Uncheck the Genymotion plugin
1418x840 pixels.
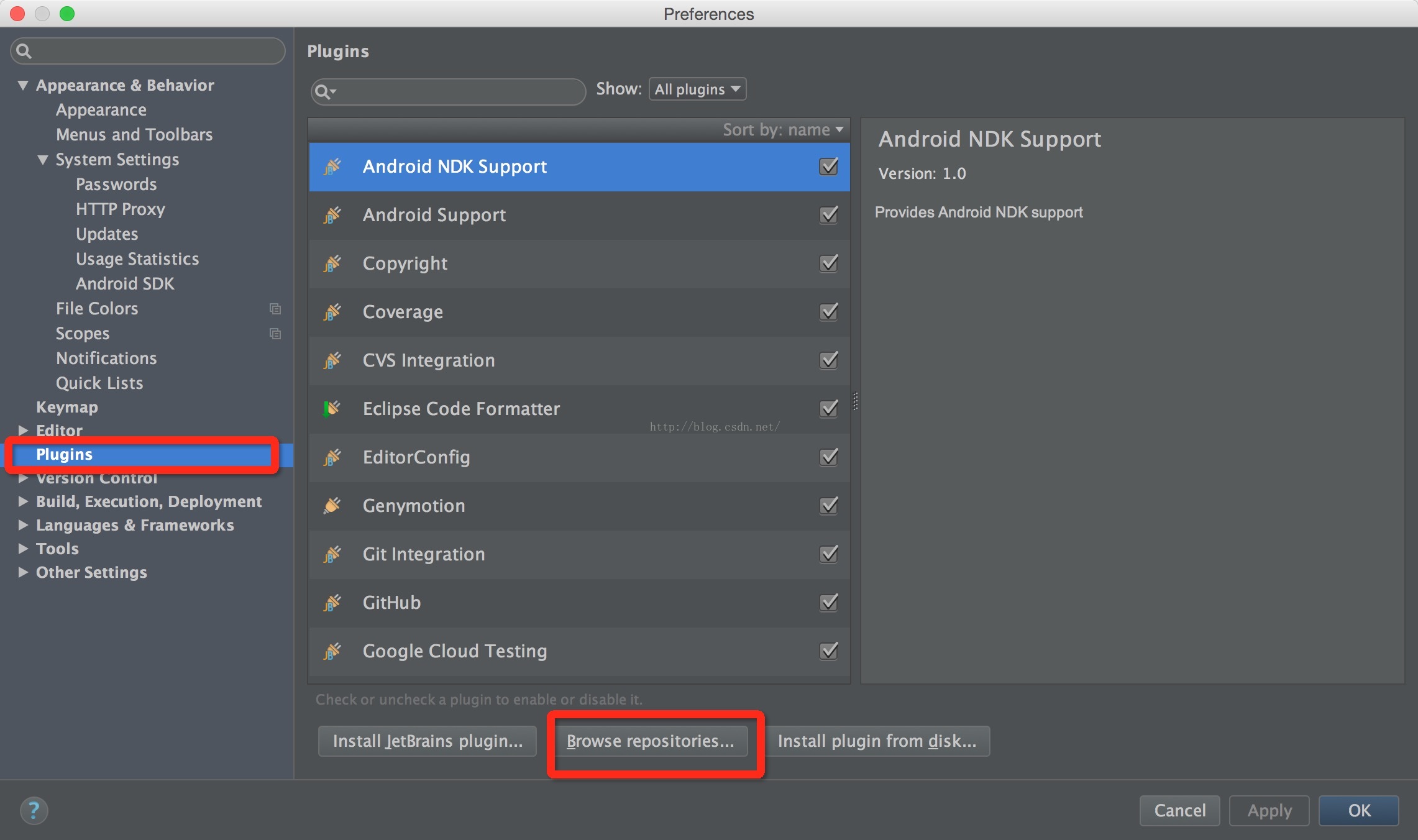tap(828, 506)
